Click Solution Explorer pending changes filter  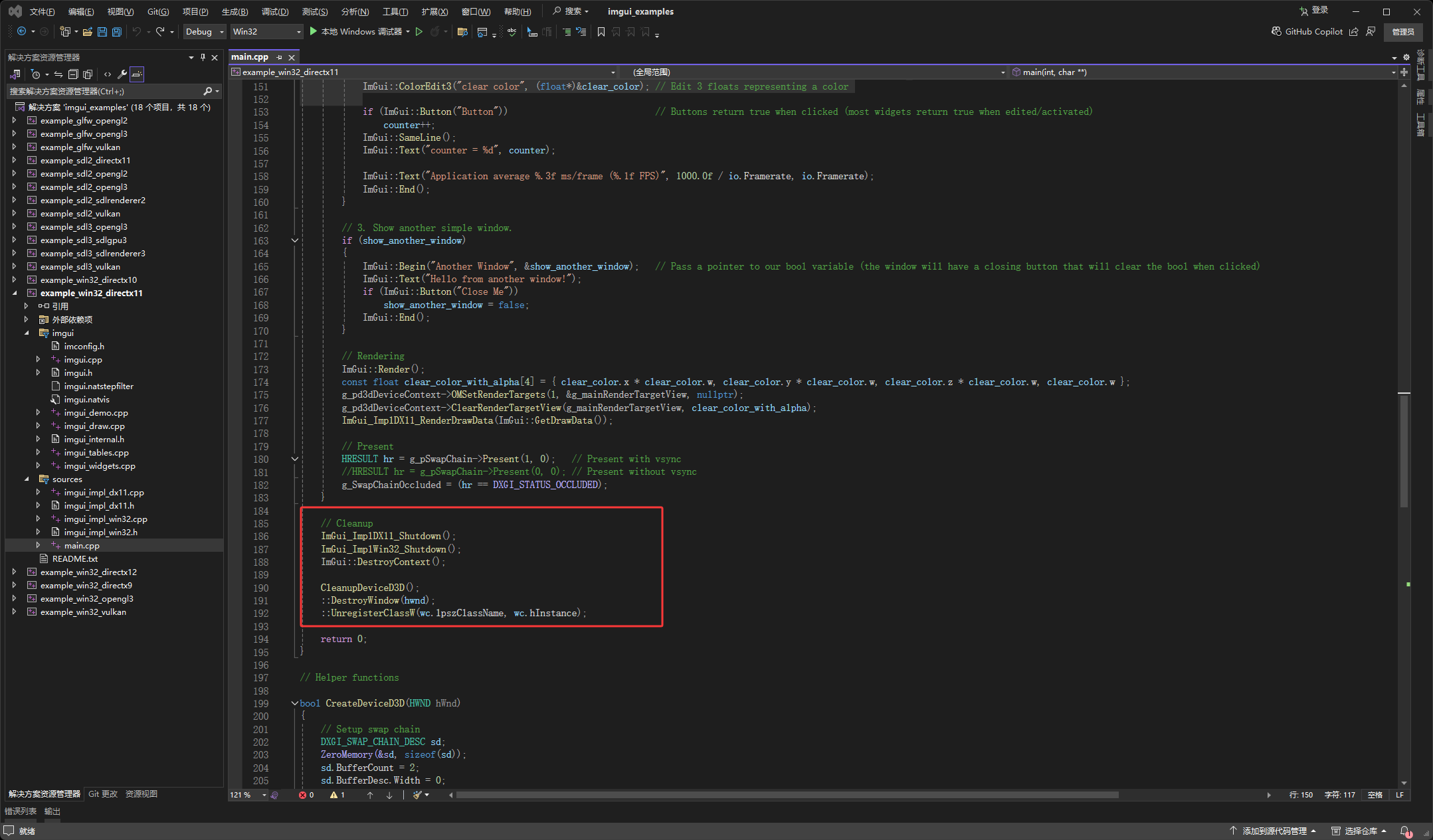tap(36, 74)
